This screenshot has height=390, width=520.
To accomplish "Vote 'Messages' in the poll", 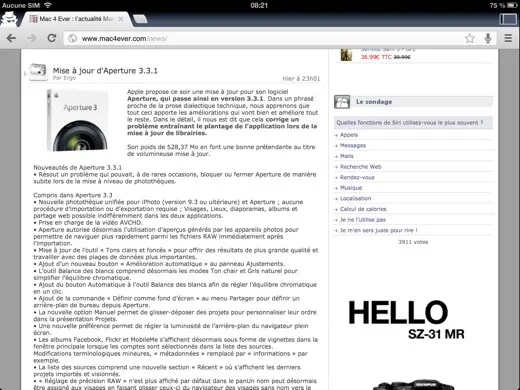I will [353, 146].
